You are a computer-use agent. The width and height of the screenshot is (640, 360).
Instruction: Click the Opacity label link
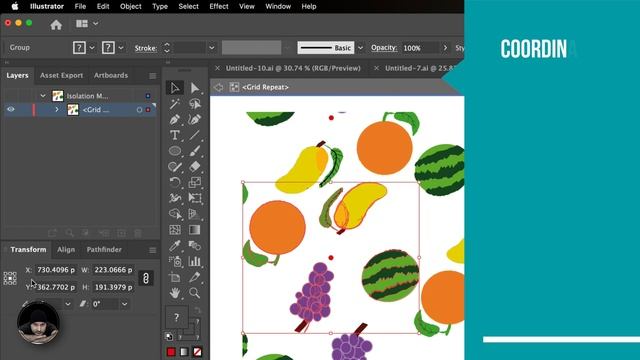tap(384, 48)
